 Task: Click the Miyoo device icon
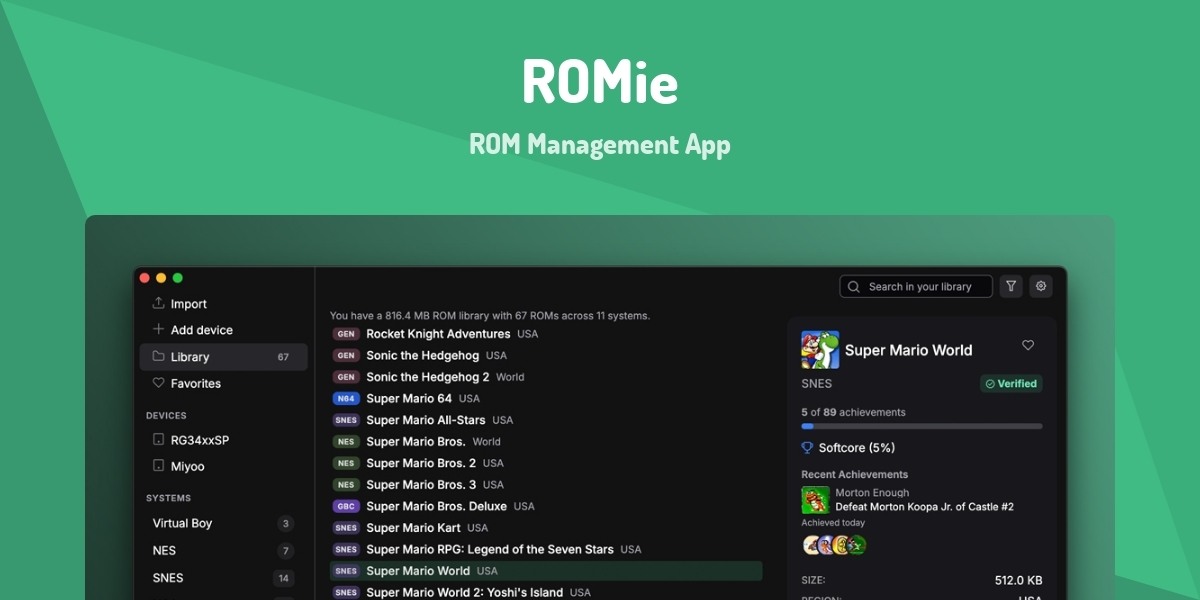158,466
